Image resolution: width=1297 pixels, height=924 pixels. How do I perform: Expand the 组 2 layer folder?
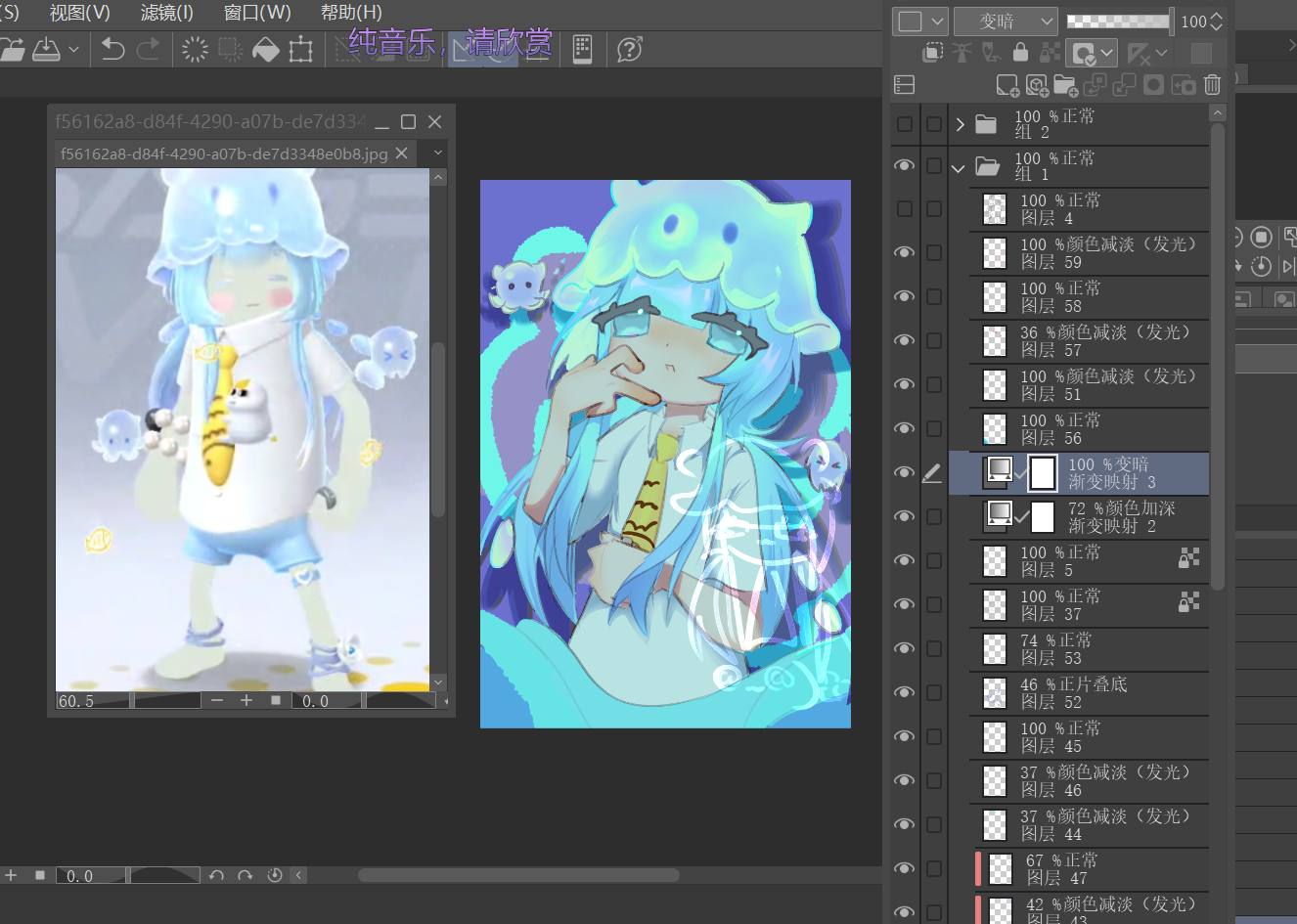[x=960, y=124]
